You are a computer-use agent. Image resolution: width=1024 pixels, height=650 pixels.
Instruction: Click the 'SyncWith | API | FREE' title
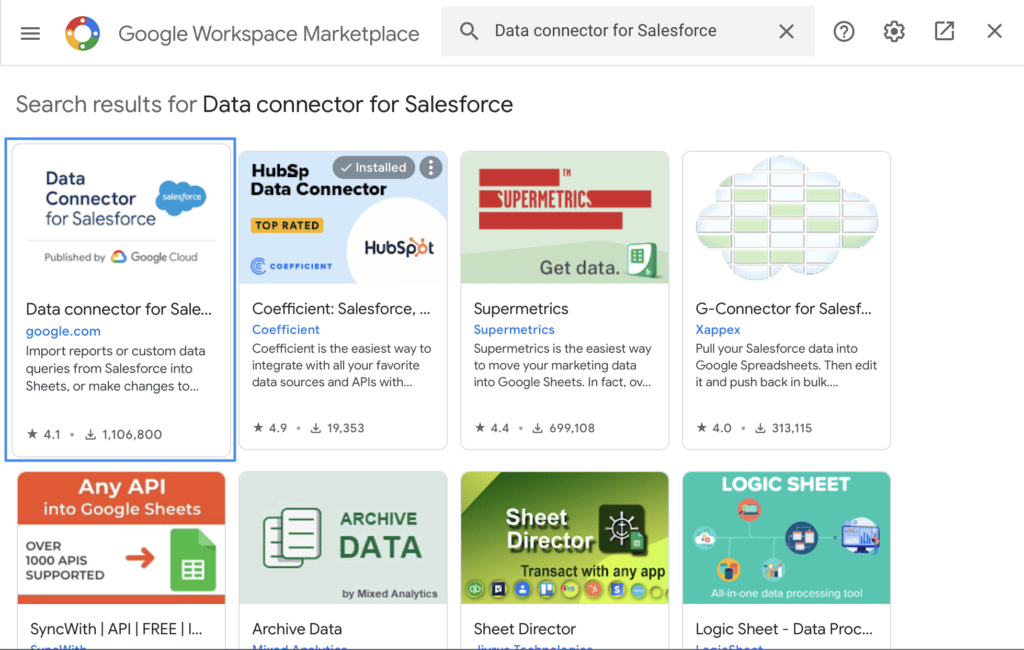click(x=116, y=629)
